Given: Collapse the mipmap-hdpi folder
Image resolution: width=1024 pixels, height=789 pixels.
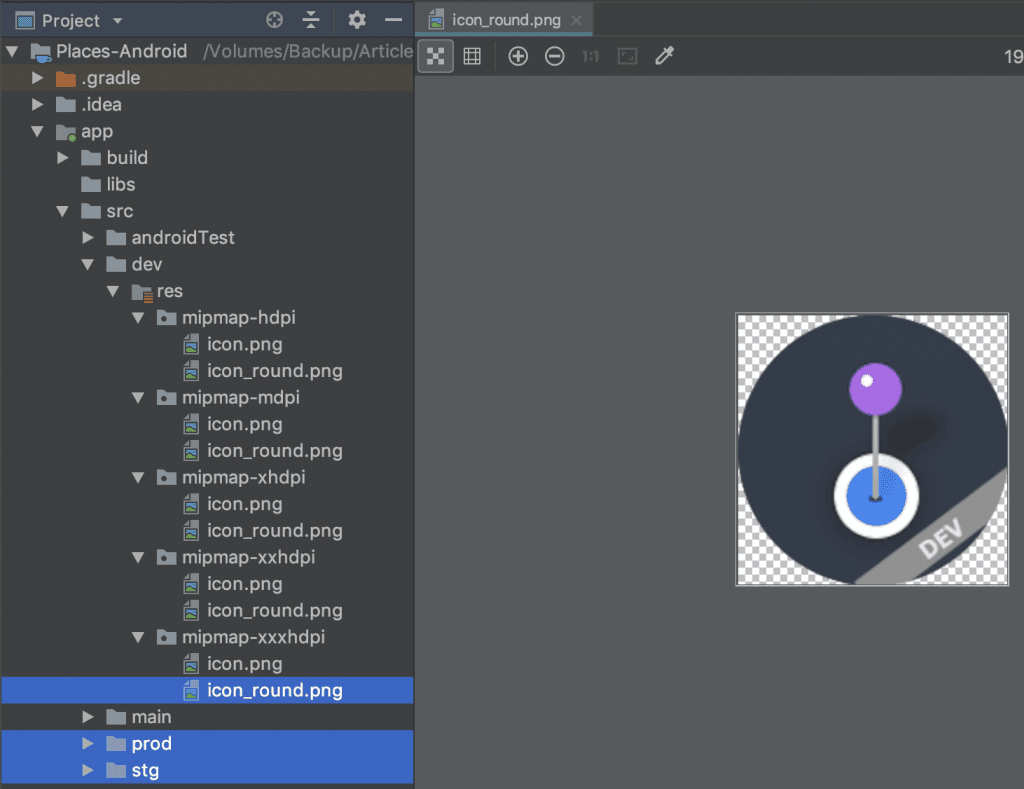Looking at the screenshot, I should click(x=138, y=318).
